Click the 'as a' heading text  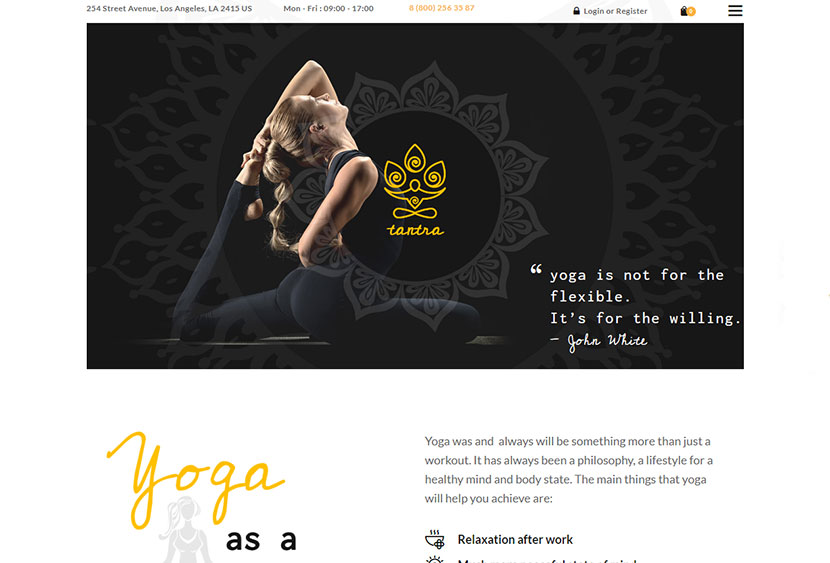(261, 540)
